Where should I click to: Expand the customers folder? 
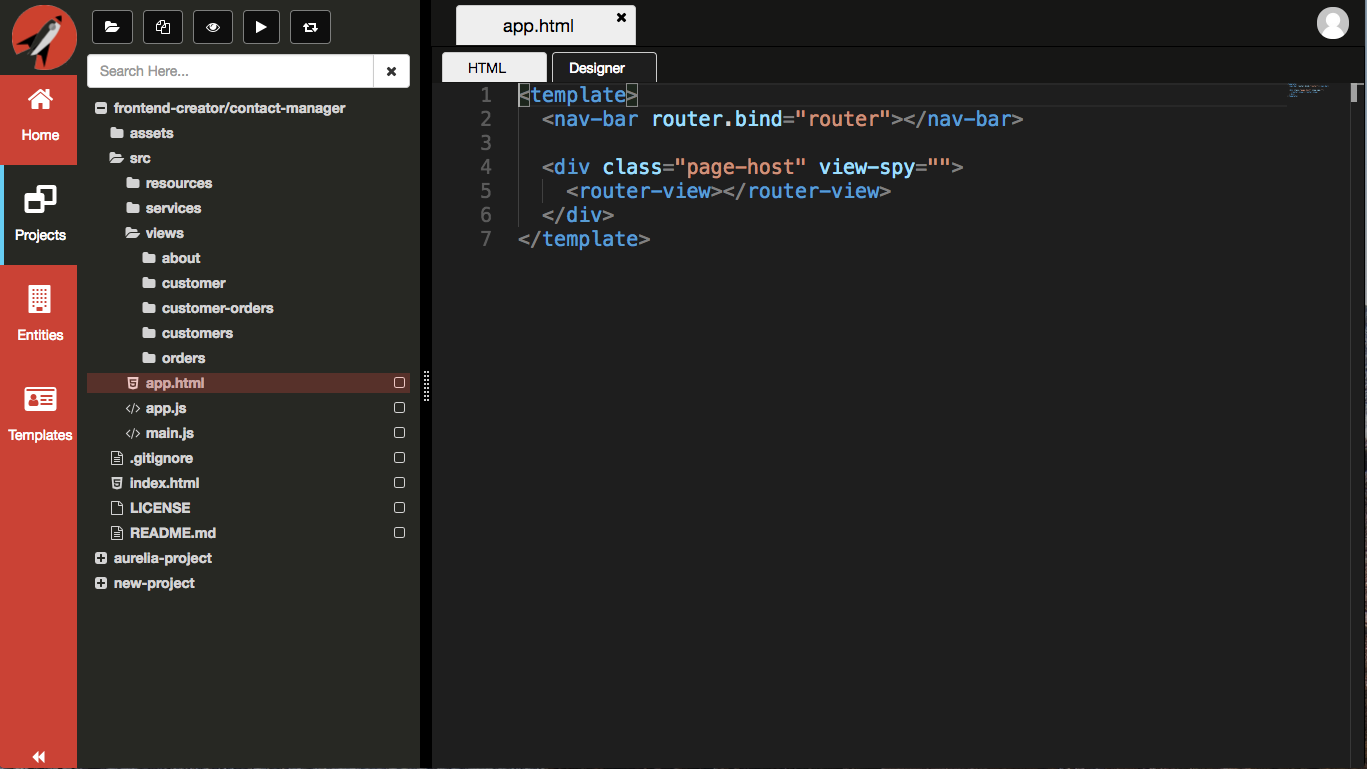(x=149, y=333)
